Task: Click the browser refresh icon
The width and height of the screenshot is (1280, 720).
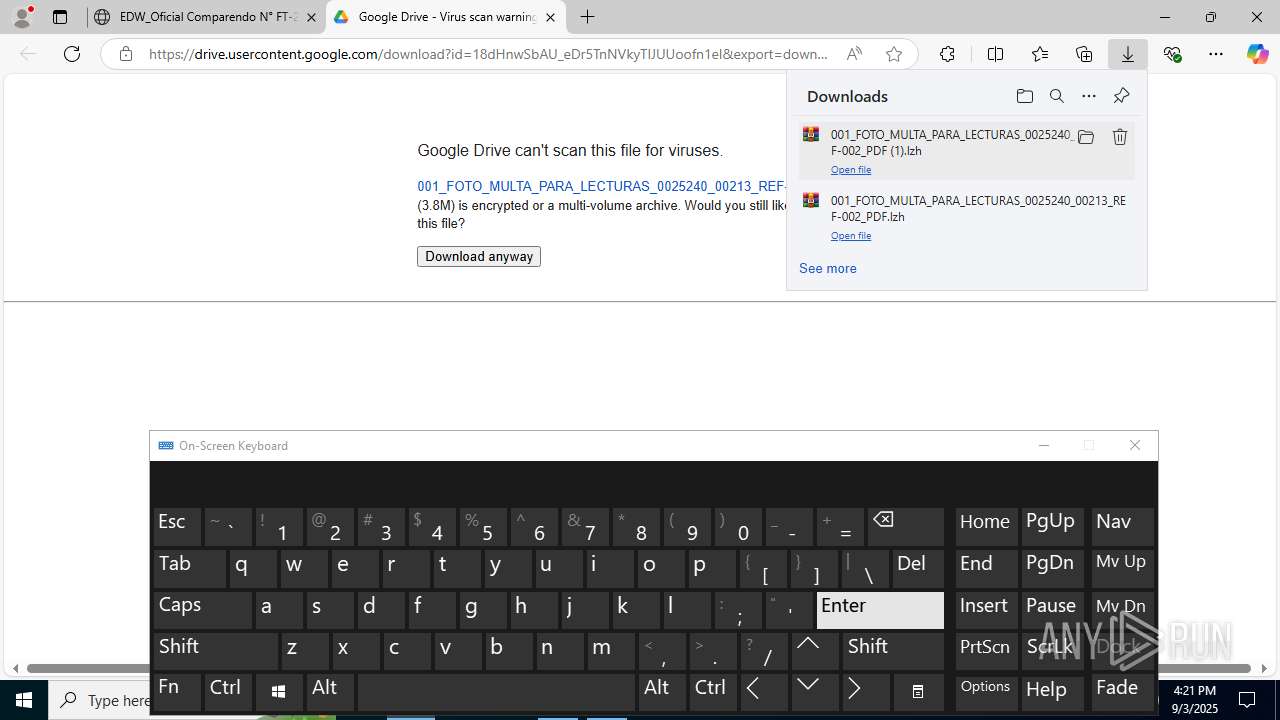Action: [x=72, y=54]
